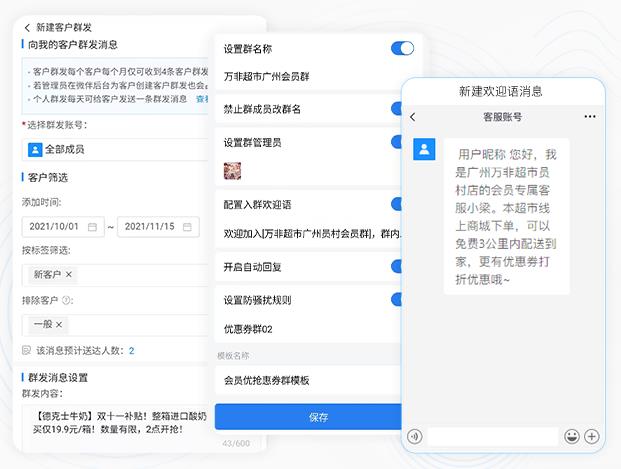Image resolution: width=621 pixels, height=469 pixels.
Task: Go back from 新建客户群发 page
Action: tap(27, 28)
